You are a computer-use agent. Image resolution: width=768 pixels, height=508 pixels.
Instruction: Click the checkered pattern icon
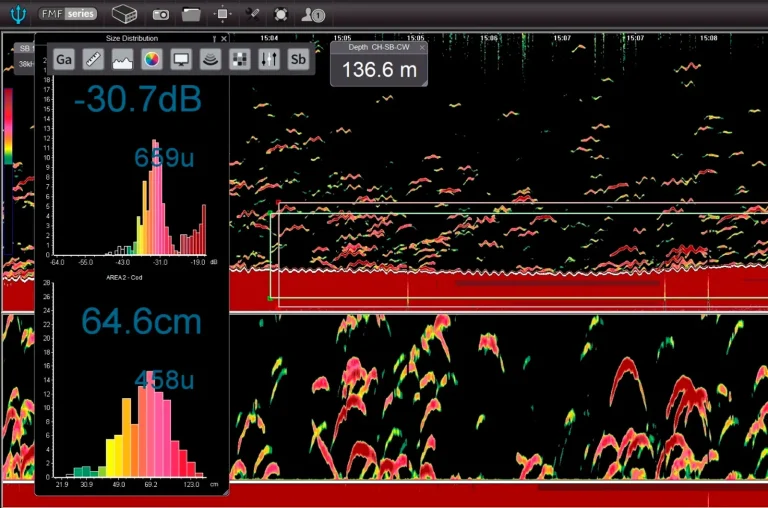tap(240, 59)
